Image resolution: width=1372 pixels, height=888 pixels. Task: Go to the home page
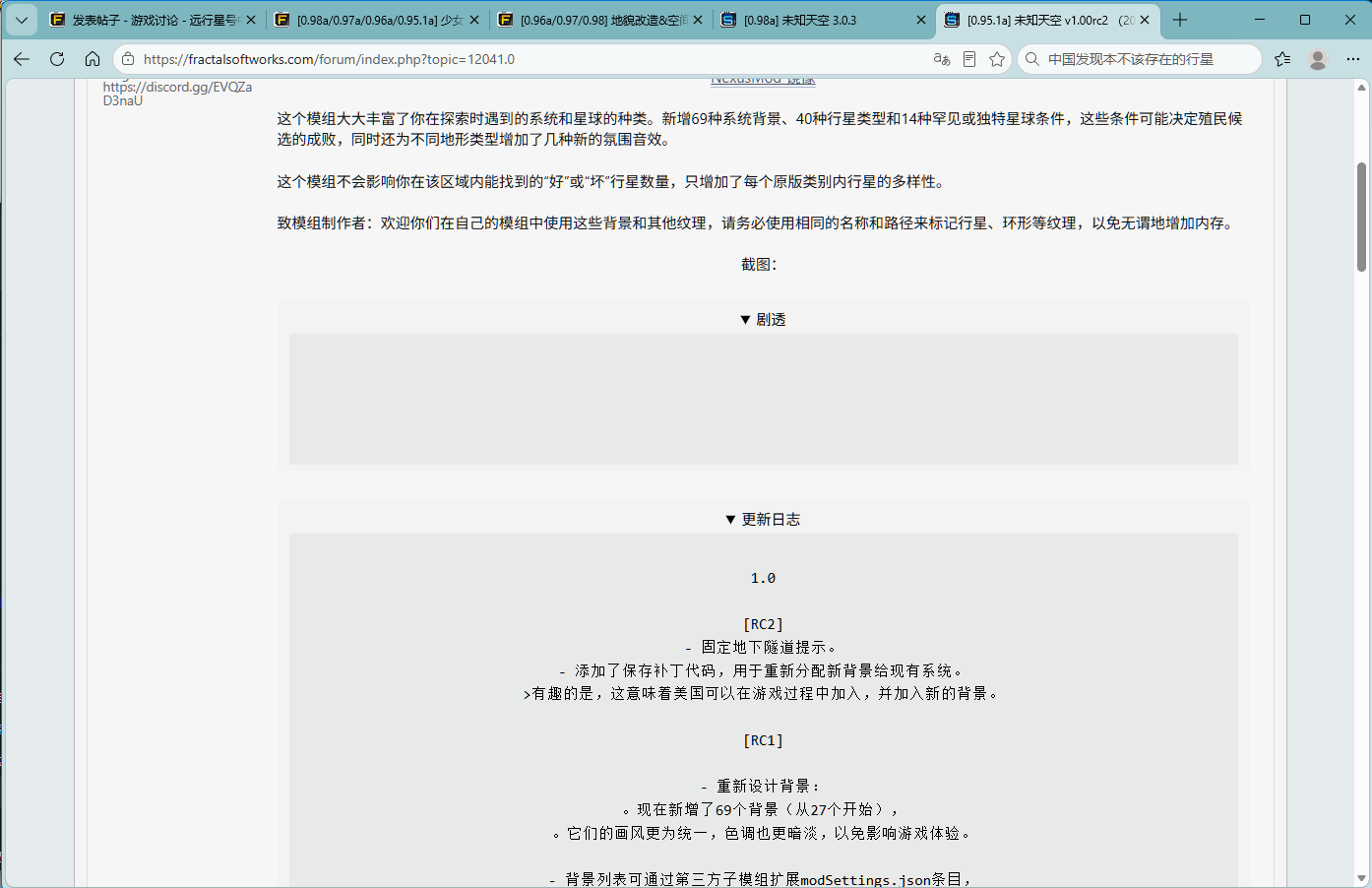tap(93, 59)
